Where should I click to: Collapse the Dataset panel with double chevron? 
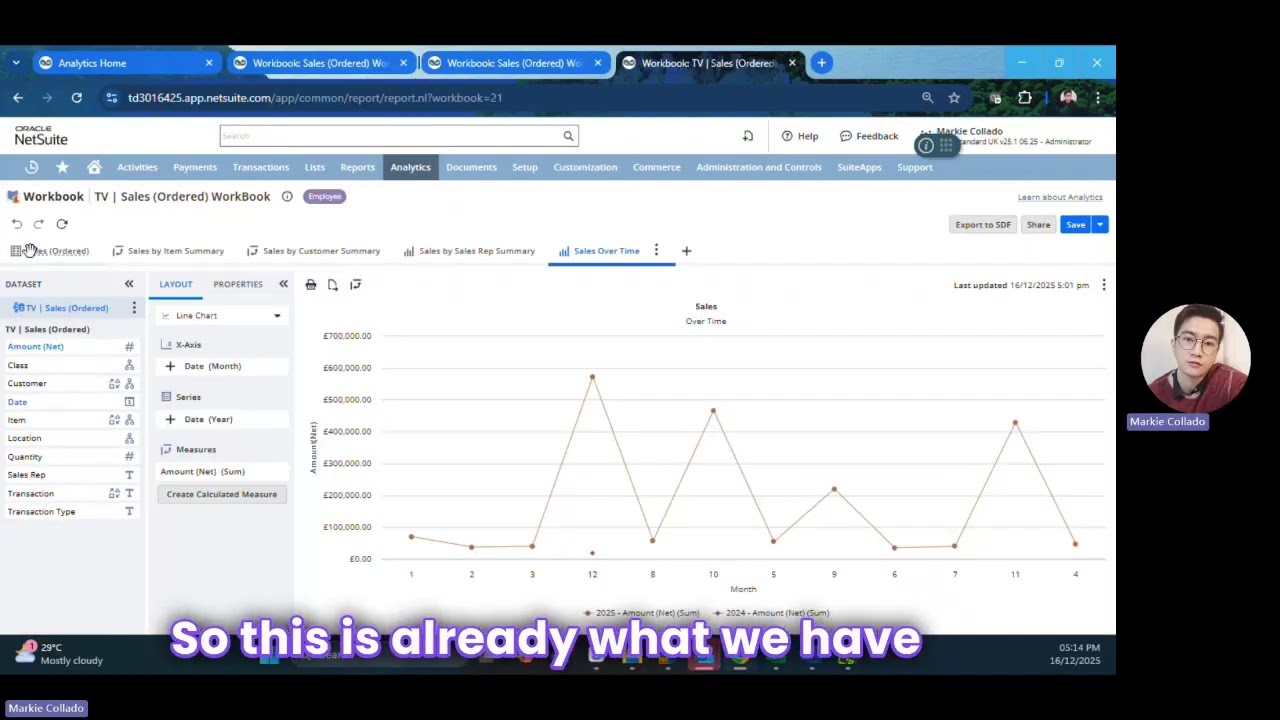129,284
